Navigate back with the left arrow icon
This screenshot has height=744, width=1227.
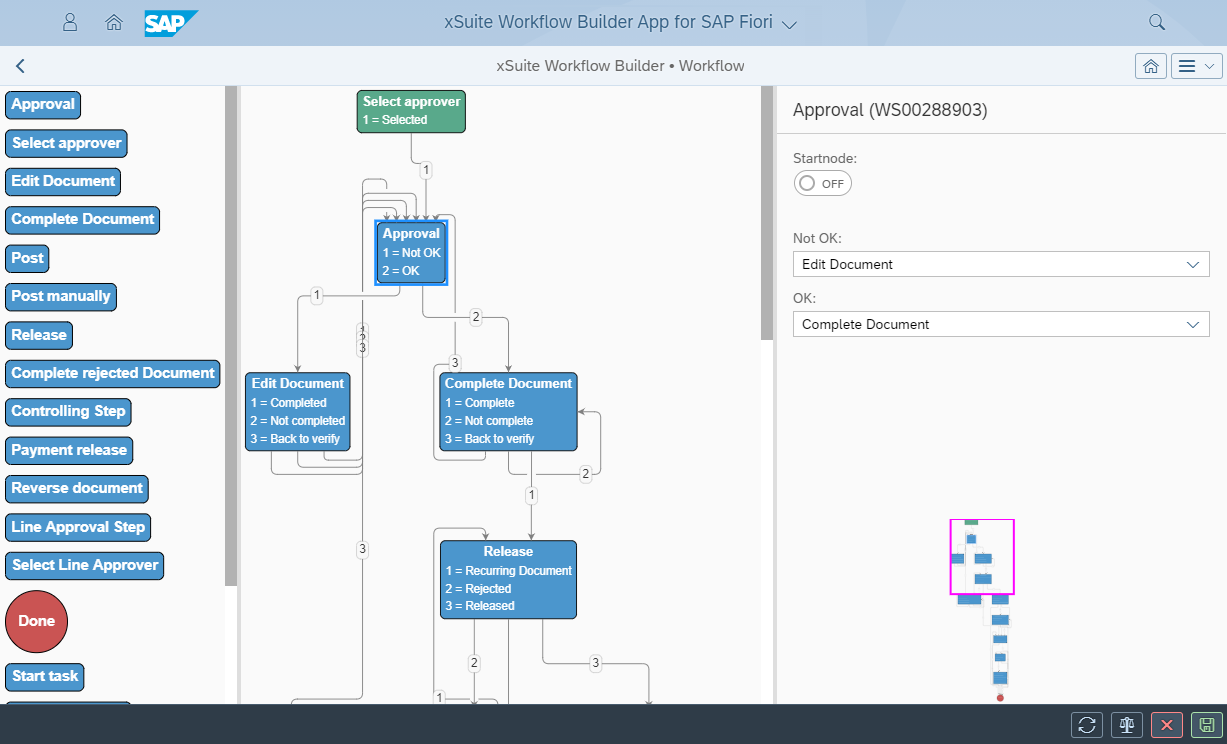tap(20, 65)
